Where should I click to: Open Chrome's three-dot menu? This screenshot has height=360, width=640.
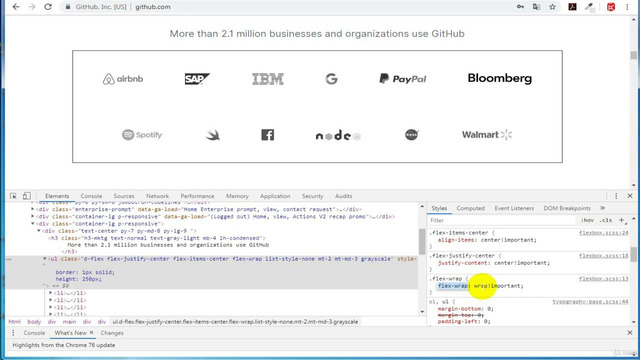tap(627, 7)
